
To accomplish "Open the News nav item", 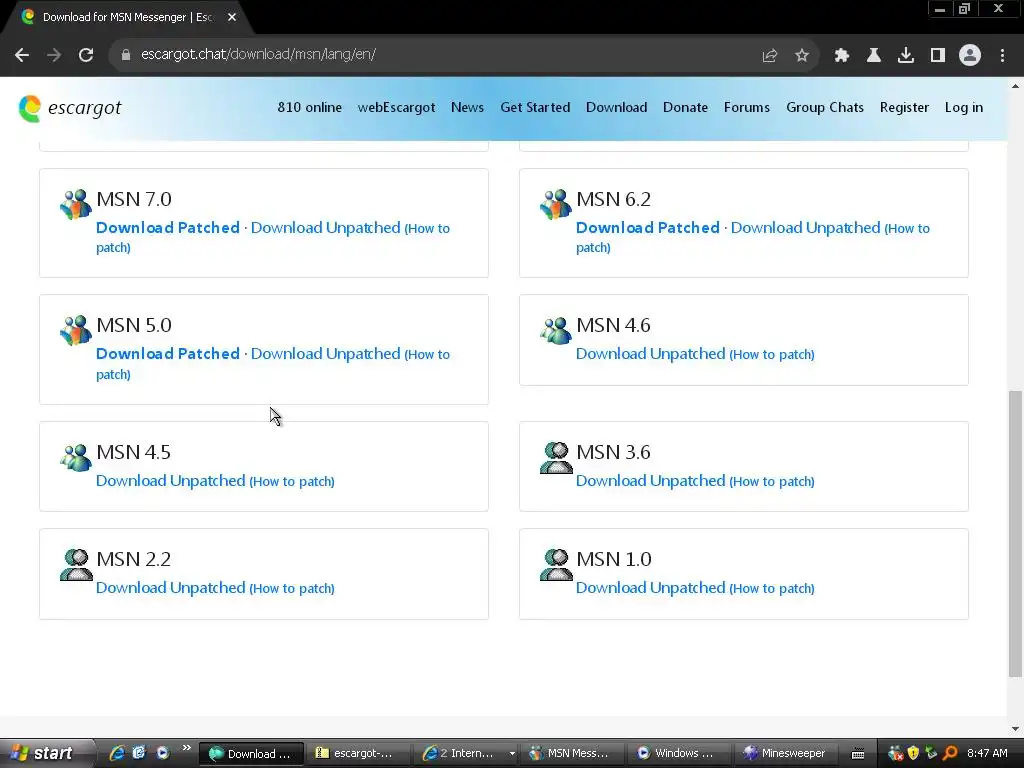I will click(468, 108).
